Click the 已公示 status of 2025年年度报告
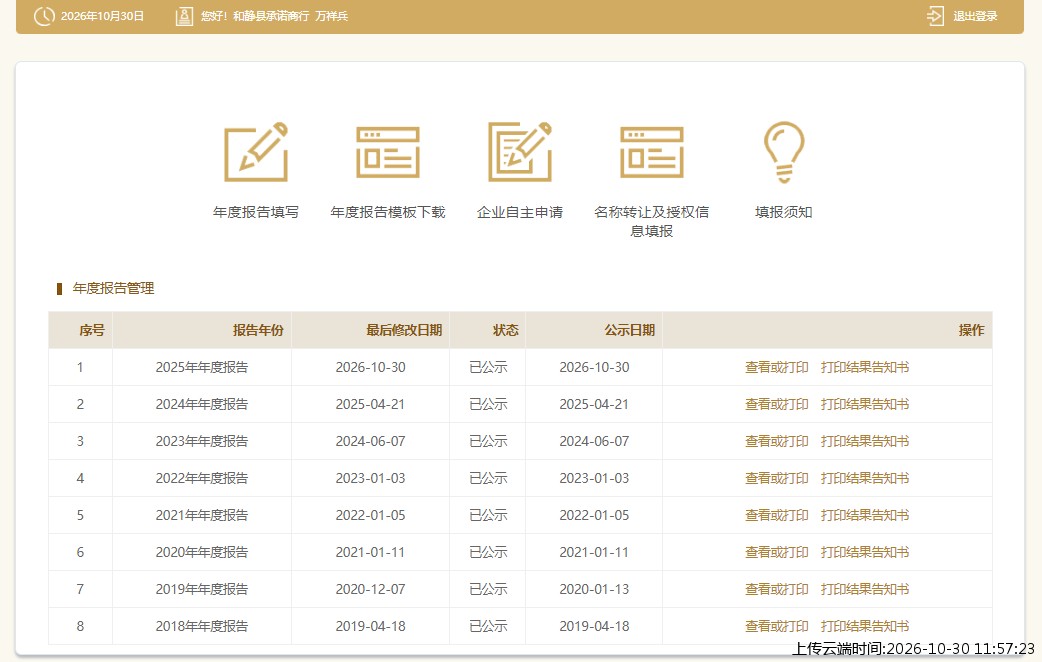 pos(488,367)
